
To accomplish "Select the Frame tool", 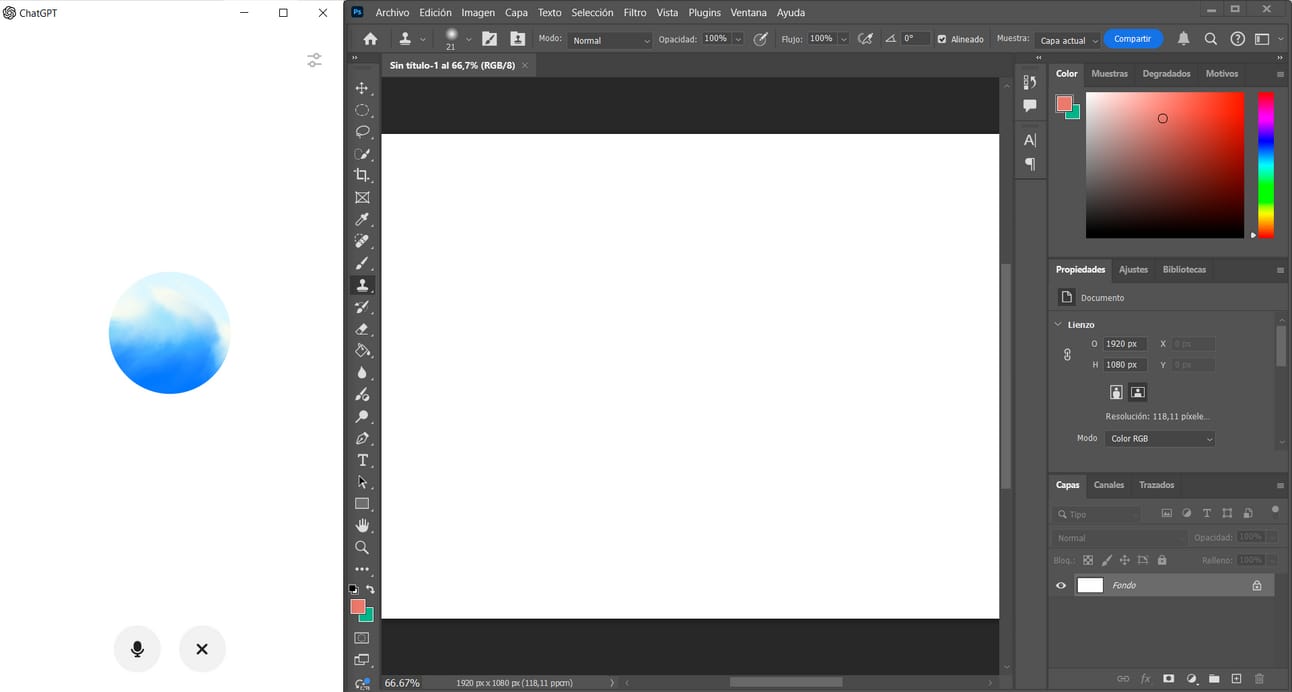I will click(x=362, y=197).
